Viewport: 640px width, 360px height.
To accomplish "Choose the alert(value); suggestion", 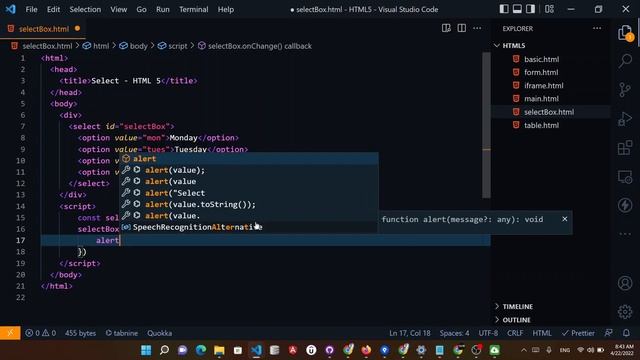I will point(249,170).
